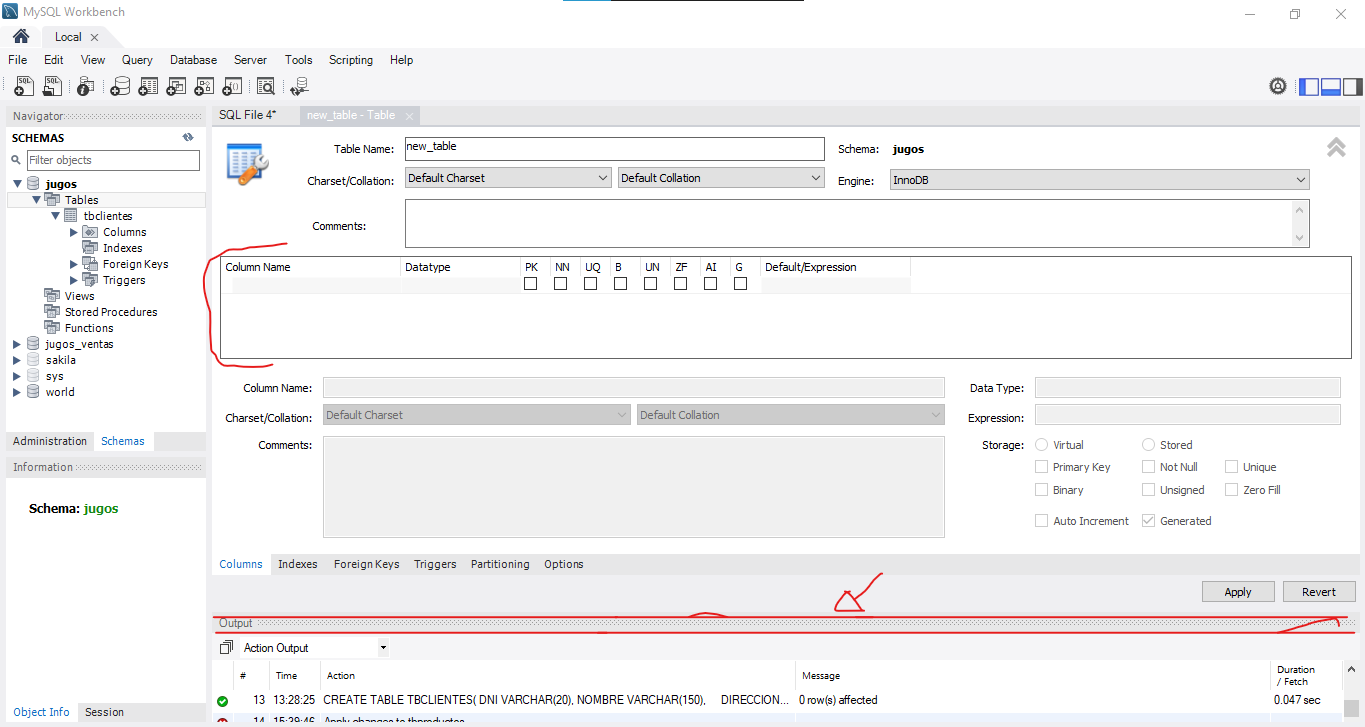Click the Revert button
The height and width of the screenshot is (727, 1365).
click(1319, 592)
